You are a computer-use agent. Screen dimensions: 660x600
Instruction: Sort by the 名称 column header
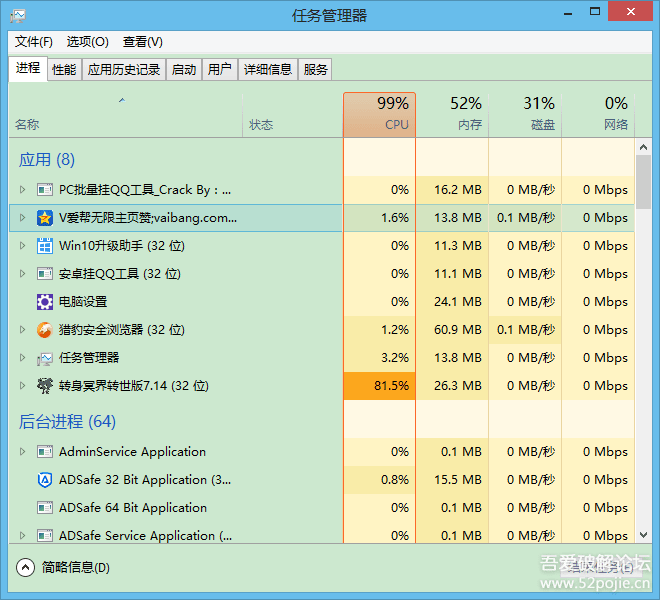coord(125,115)
